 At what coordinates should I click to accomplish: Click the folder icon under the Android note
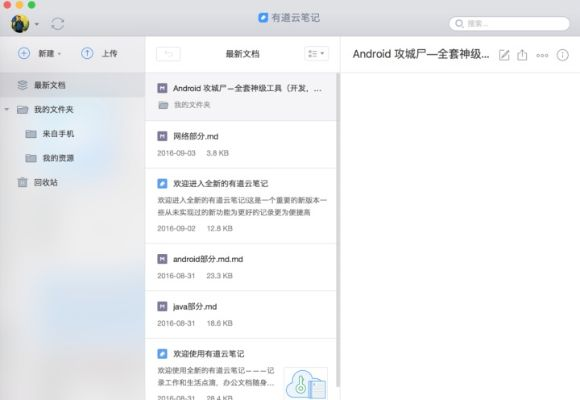click(163, 105)
